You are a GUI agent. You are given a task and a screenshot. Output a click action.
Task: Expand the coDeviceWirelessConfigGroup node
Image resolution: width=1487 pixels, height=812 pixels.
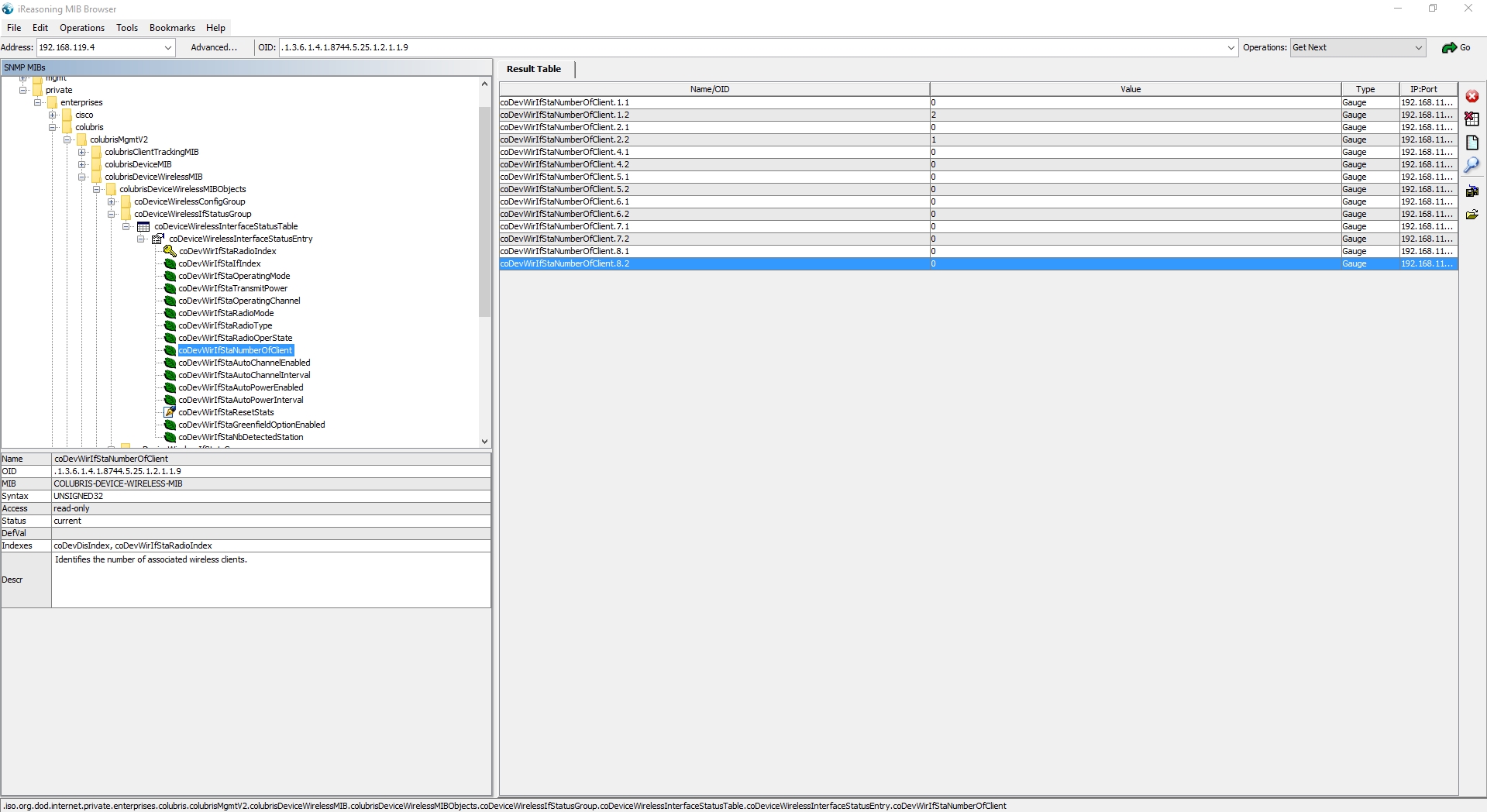(112, 201)
